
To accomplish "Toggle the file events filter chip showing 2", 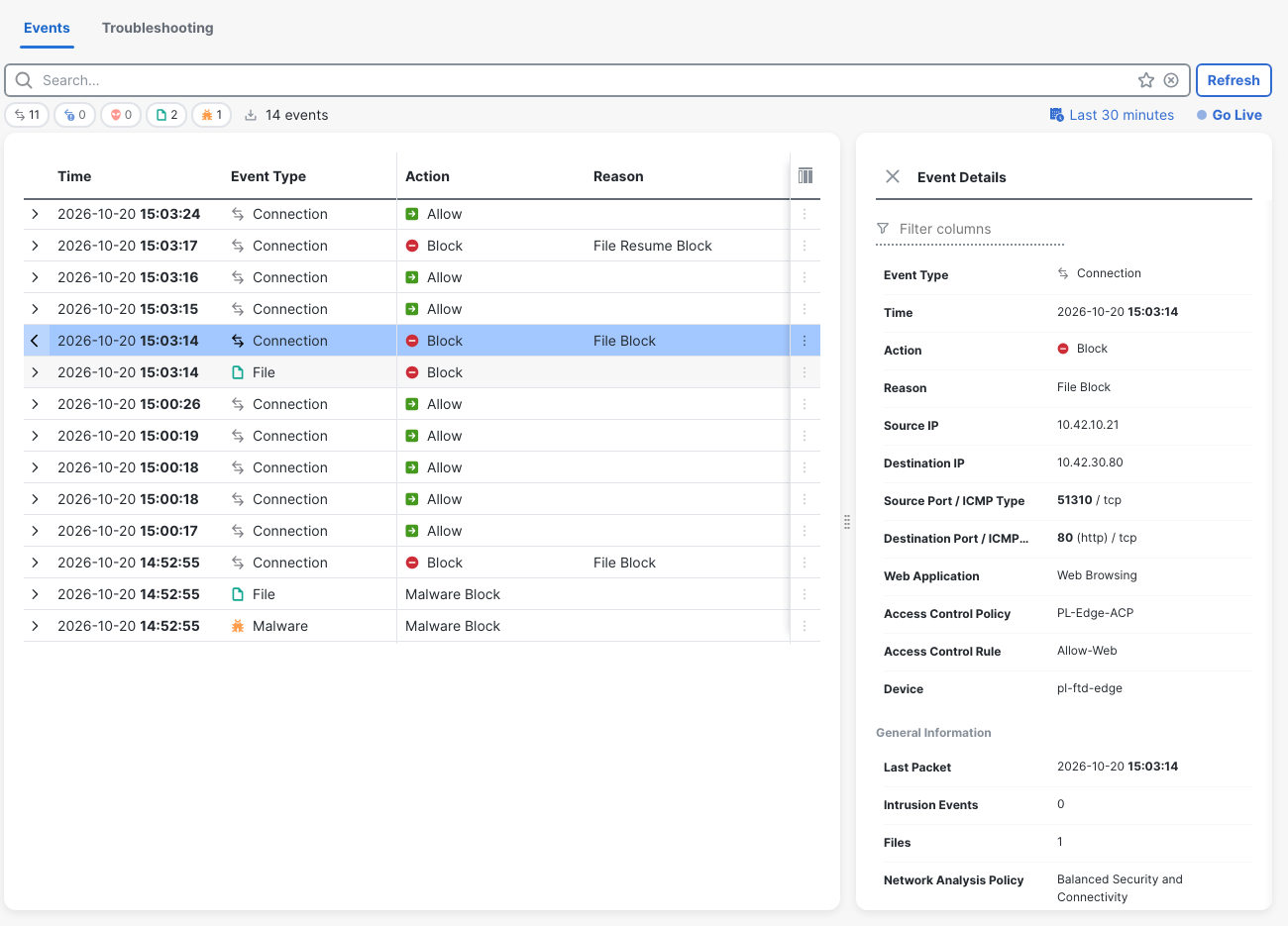I will (x=166, y=115).
